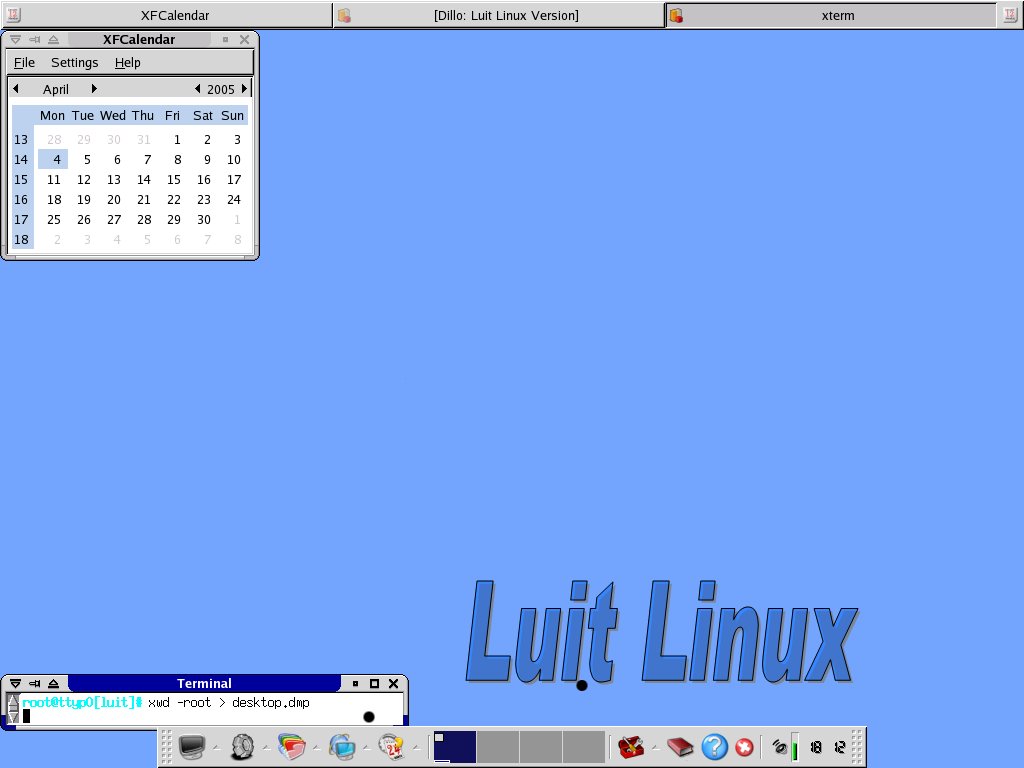Switch to the xterm taskbar entry
Image resolution: width=1024 pixels, height=768 pixels.
(832, 15)
